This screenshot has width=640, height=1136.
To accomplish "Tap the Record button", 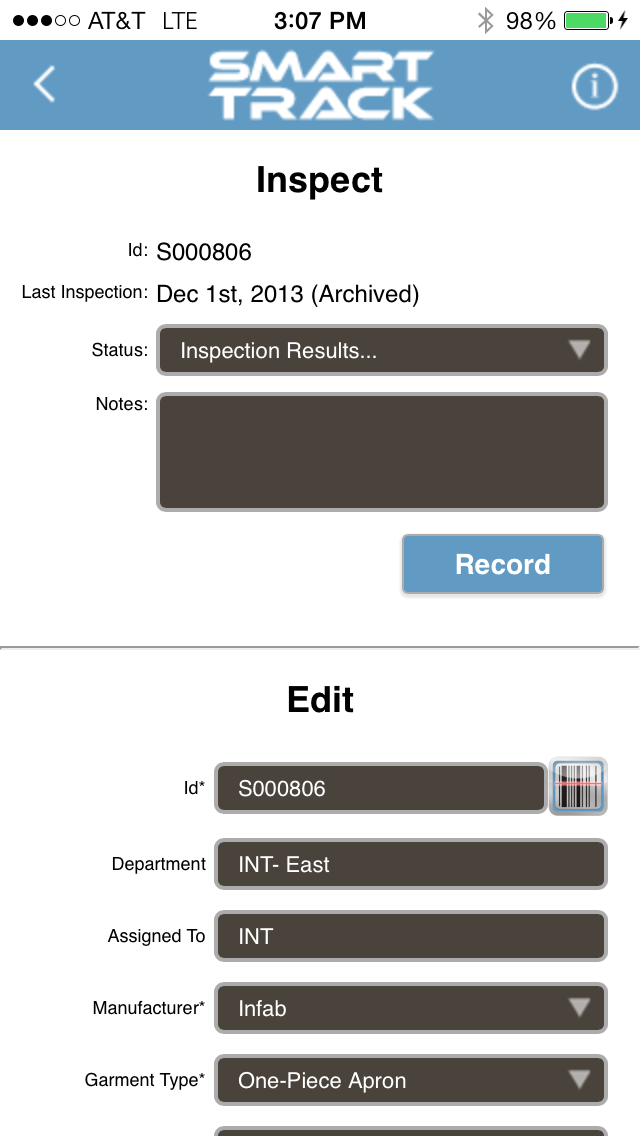I will [x=503, y=564].
